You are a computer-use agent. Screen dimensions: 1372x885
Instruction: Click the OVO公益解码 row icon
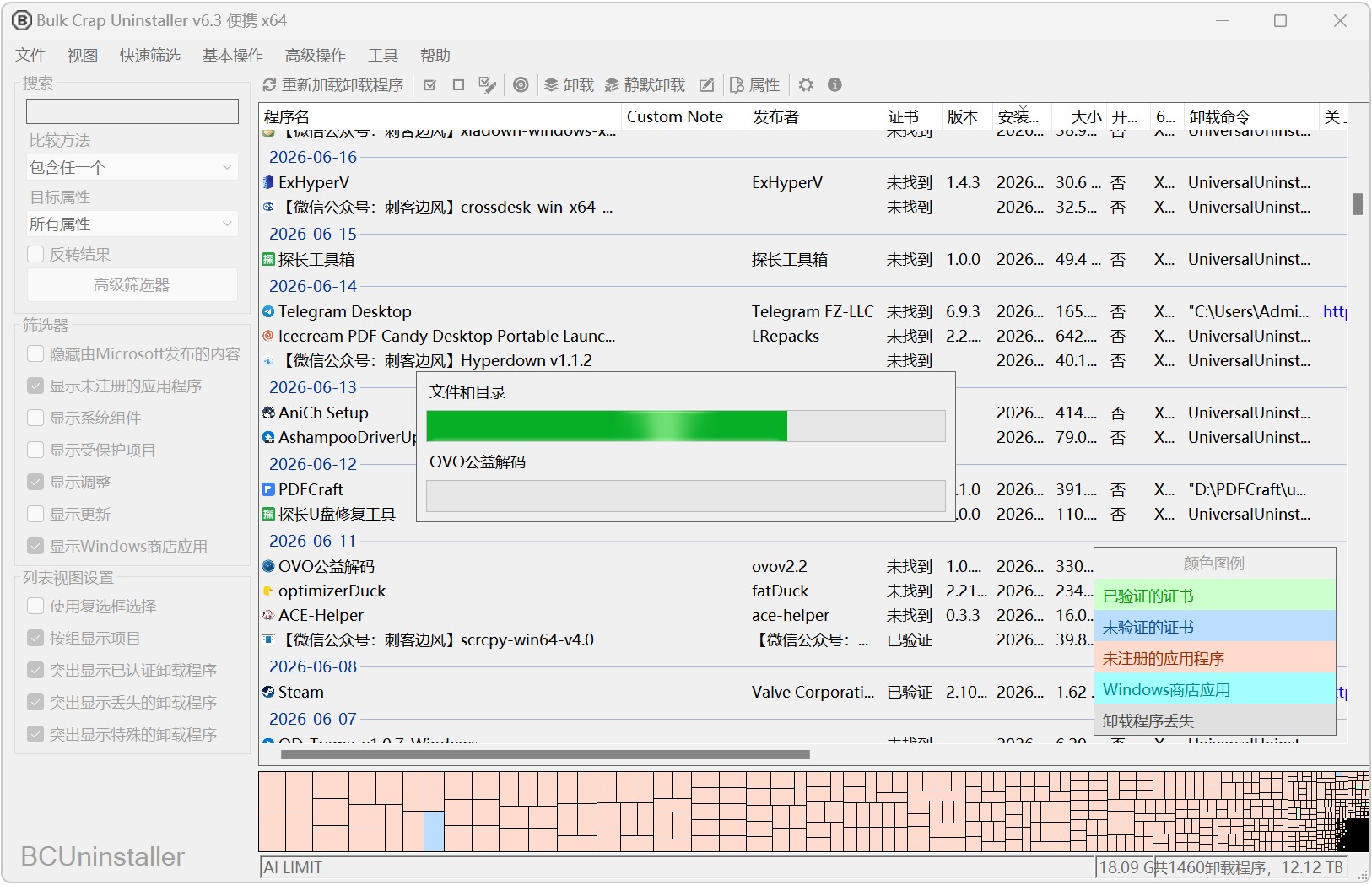[268, 566]
